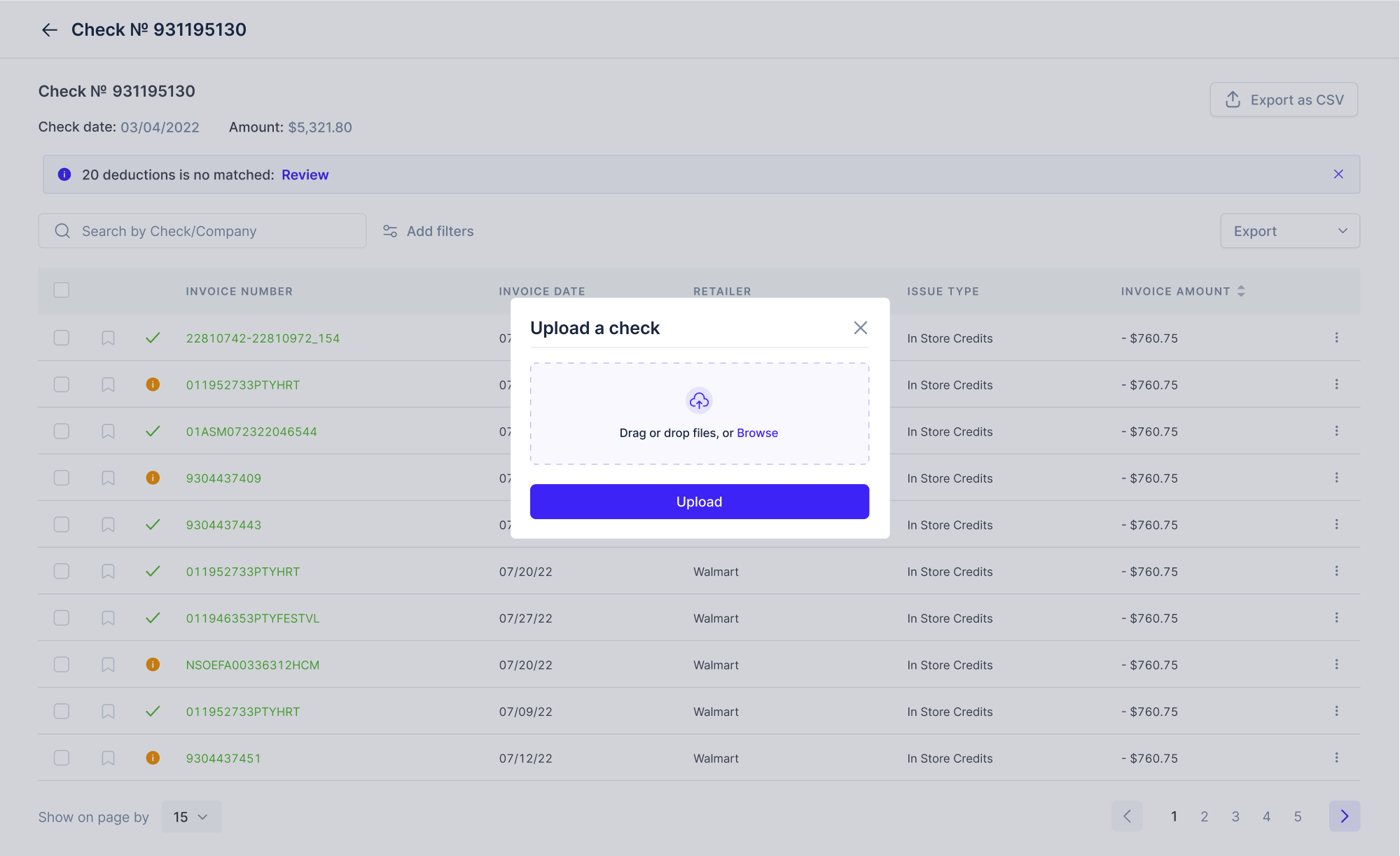Click the Add filters icon

(x=390, y=230)
